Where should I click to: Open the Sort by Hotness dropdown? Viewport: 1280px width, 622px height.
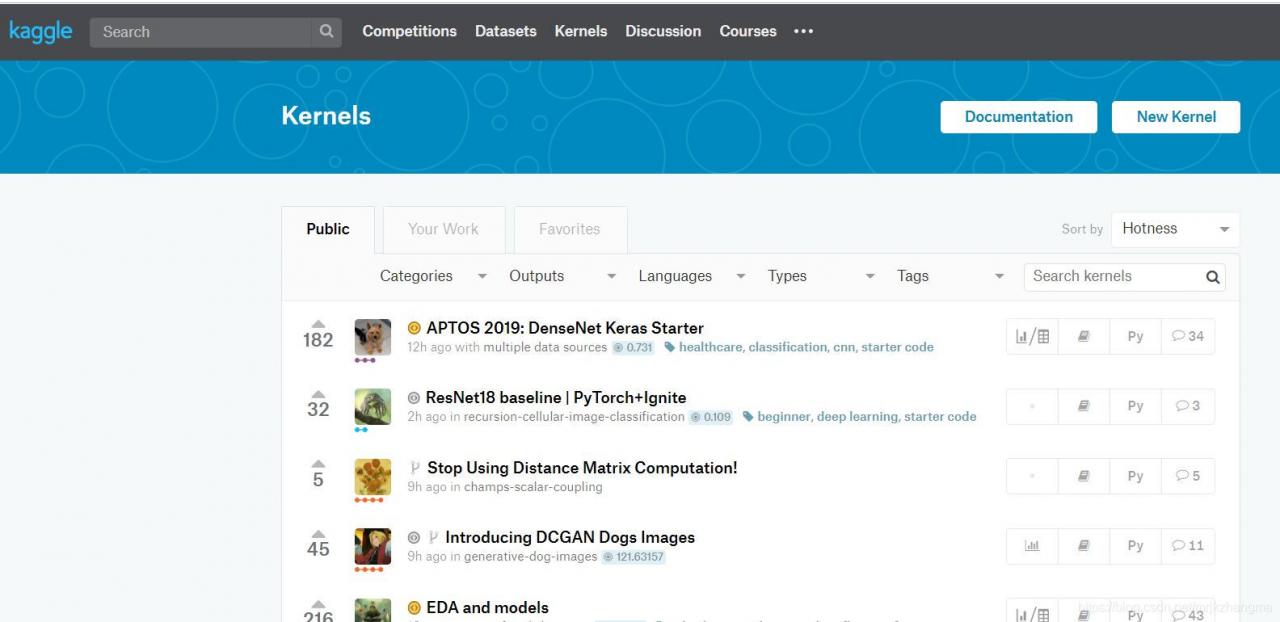tap(1175, 229)
